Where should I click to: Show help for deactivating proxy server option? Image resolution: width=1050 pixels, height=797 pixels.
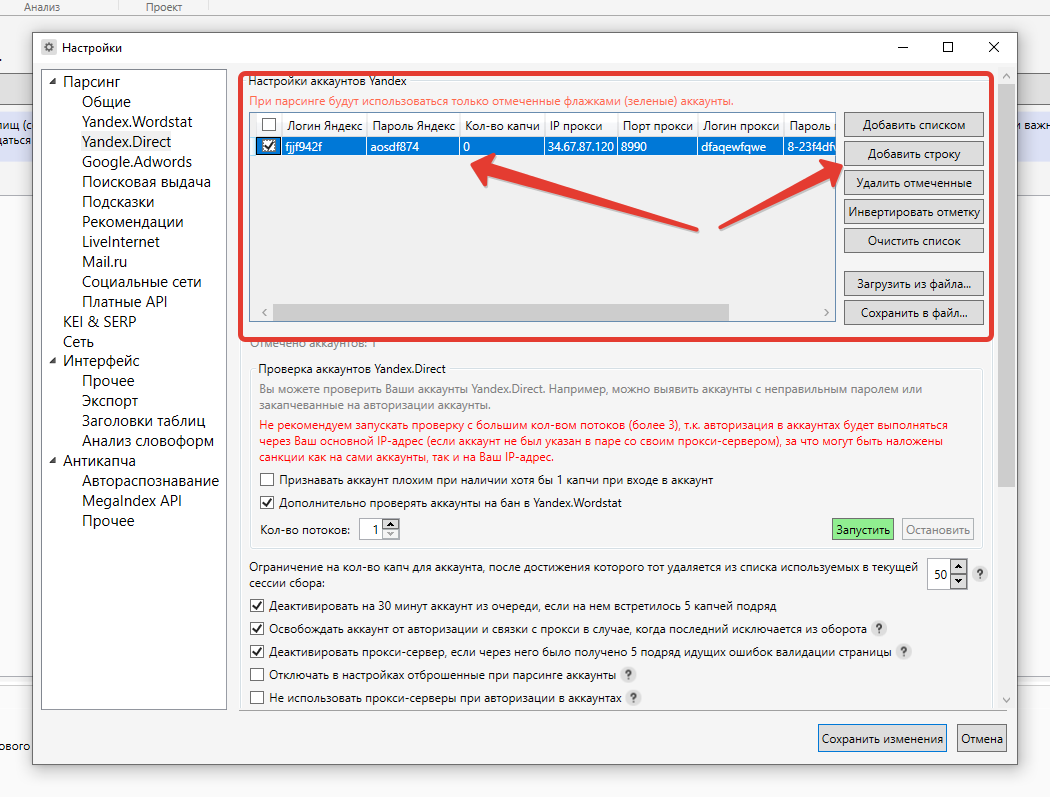pyautogui.click(x=903, y=652)
